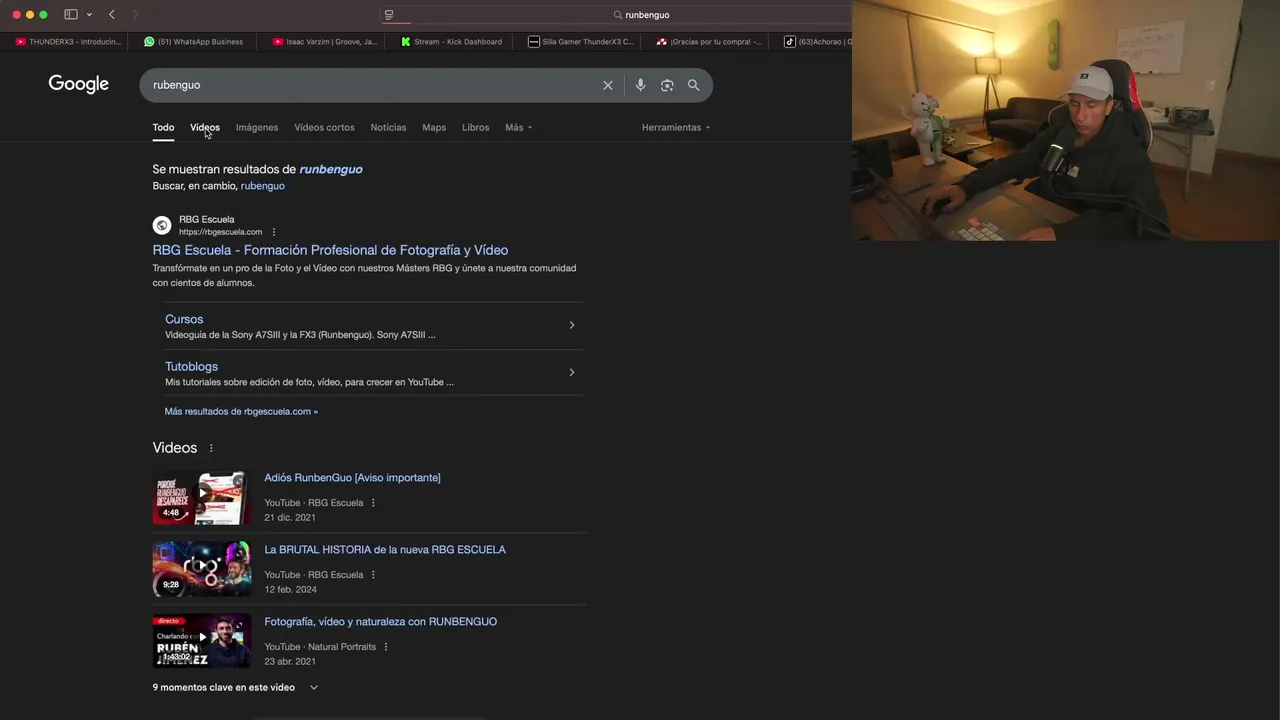Open the sidebar options chevron
1280x720 pixels.
[89, 15]
